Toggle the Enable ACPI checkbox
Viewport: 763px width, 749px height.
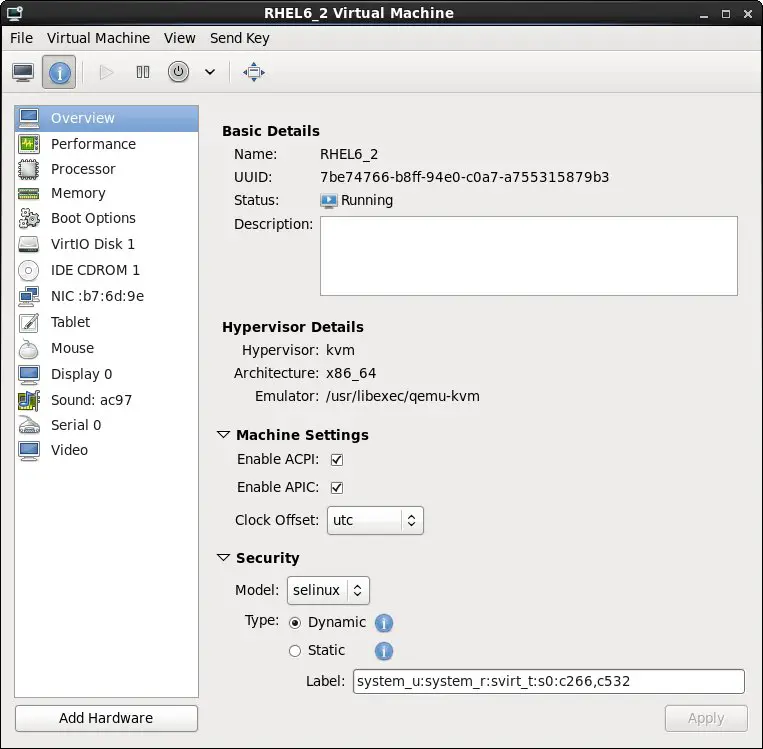coord(337,460)
